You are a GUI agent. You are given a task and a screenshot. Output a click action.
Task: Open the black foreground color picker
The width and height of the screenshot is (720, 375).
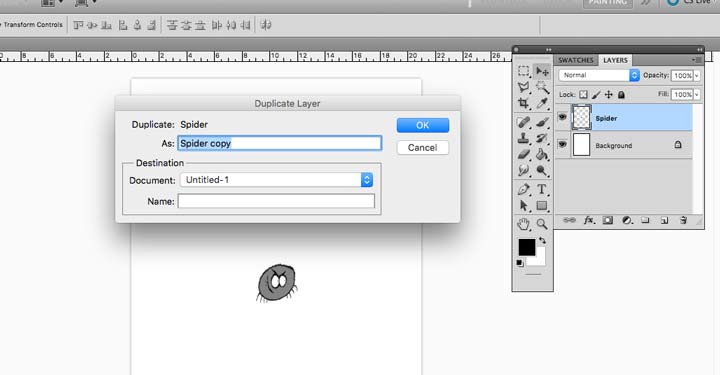click(x=527, y=247)
